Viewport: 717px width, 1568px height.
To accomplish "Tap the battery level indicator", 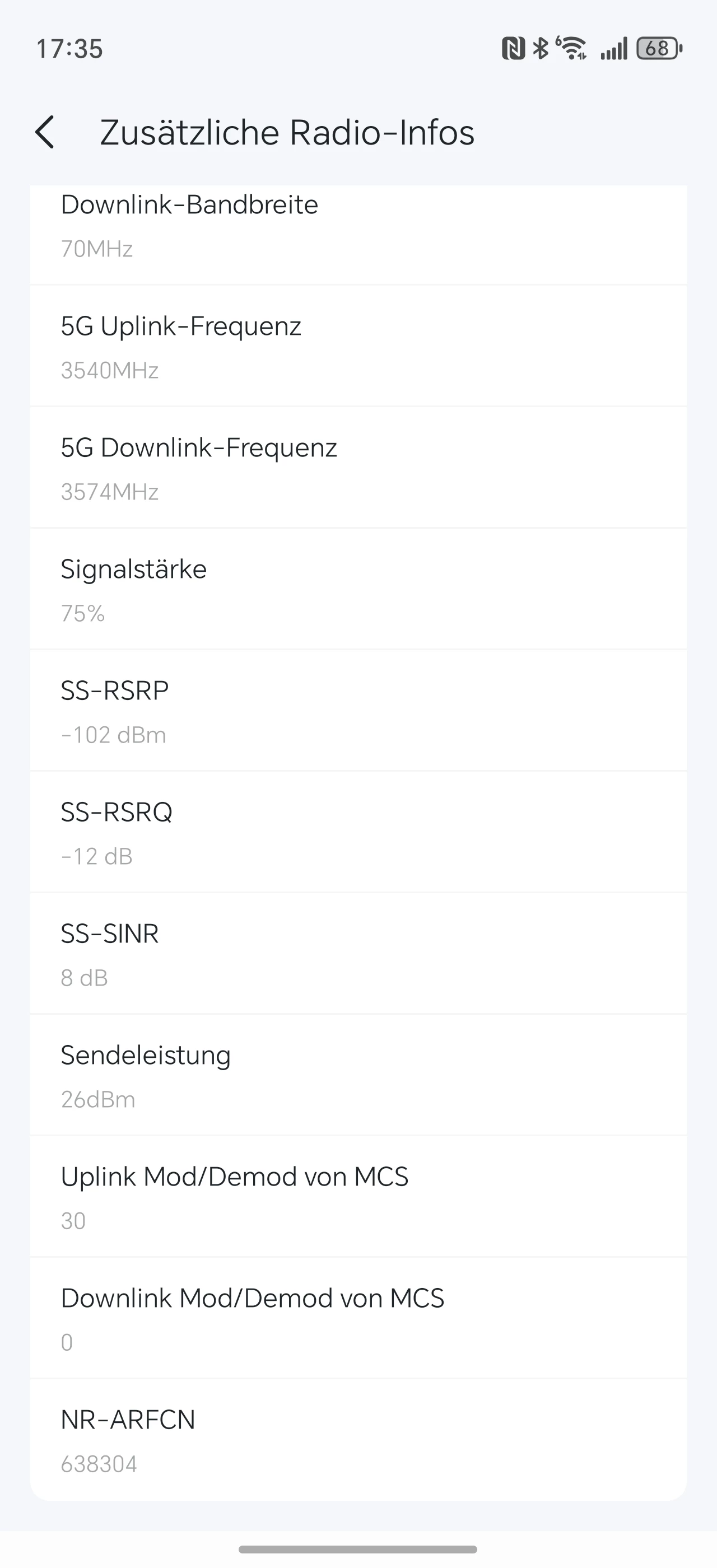I will pyautogui.click(x=659, y=48).
